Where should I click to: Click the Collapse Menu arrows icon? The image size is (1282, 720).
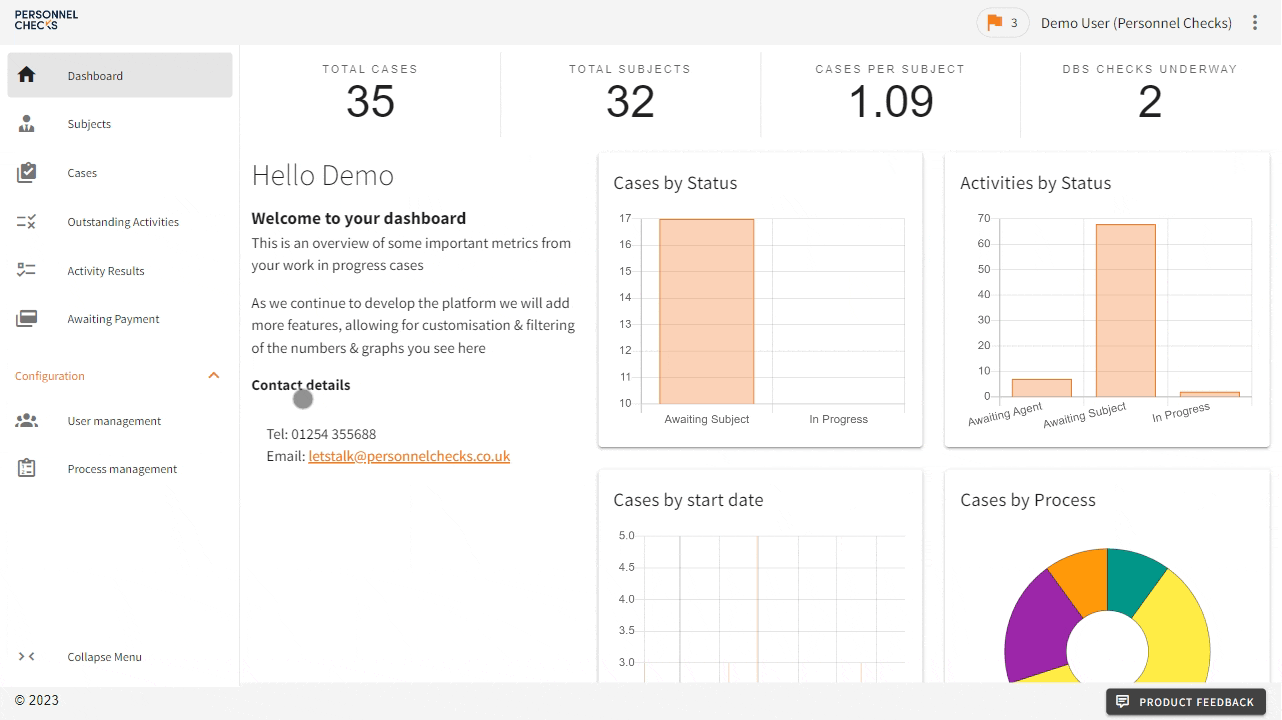point(27,657)
